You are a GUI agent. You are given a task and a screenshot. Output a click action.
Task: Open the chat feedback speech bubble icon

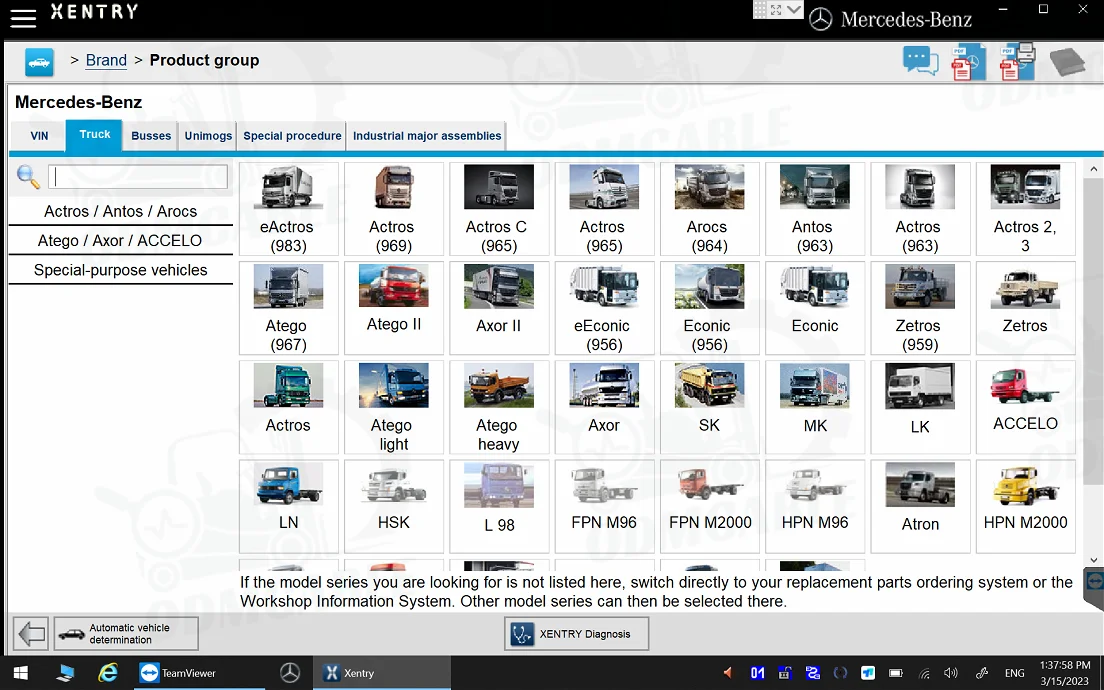tap(921, 61)
